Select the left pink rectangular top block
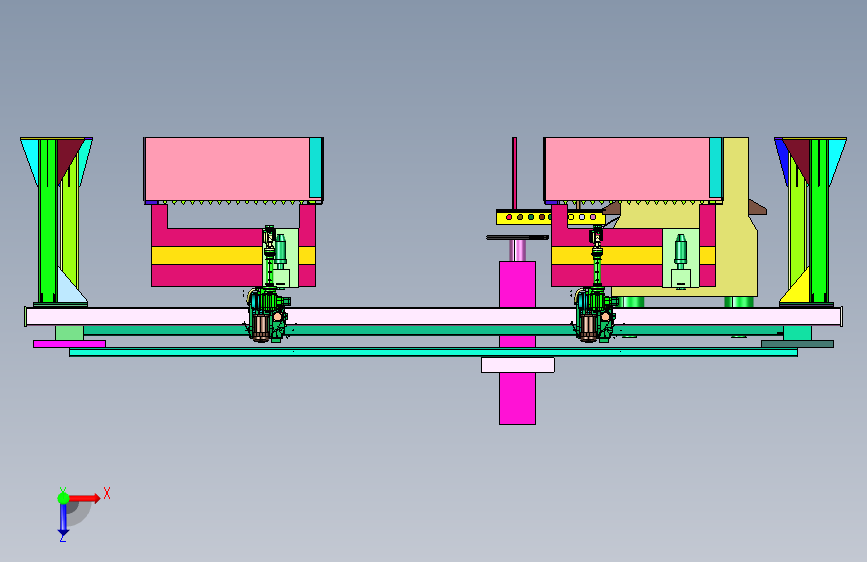The width and height of the screenshot is (867, 562). point(227,169)
